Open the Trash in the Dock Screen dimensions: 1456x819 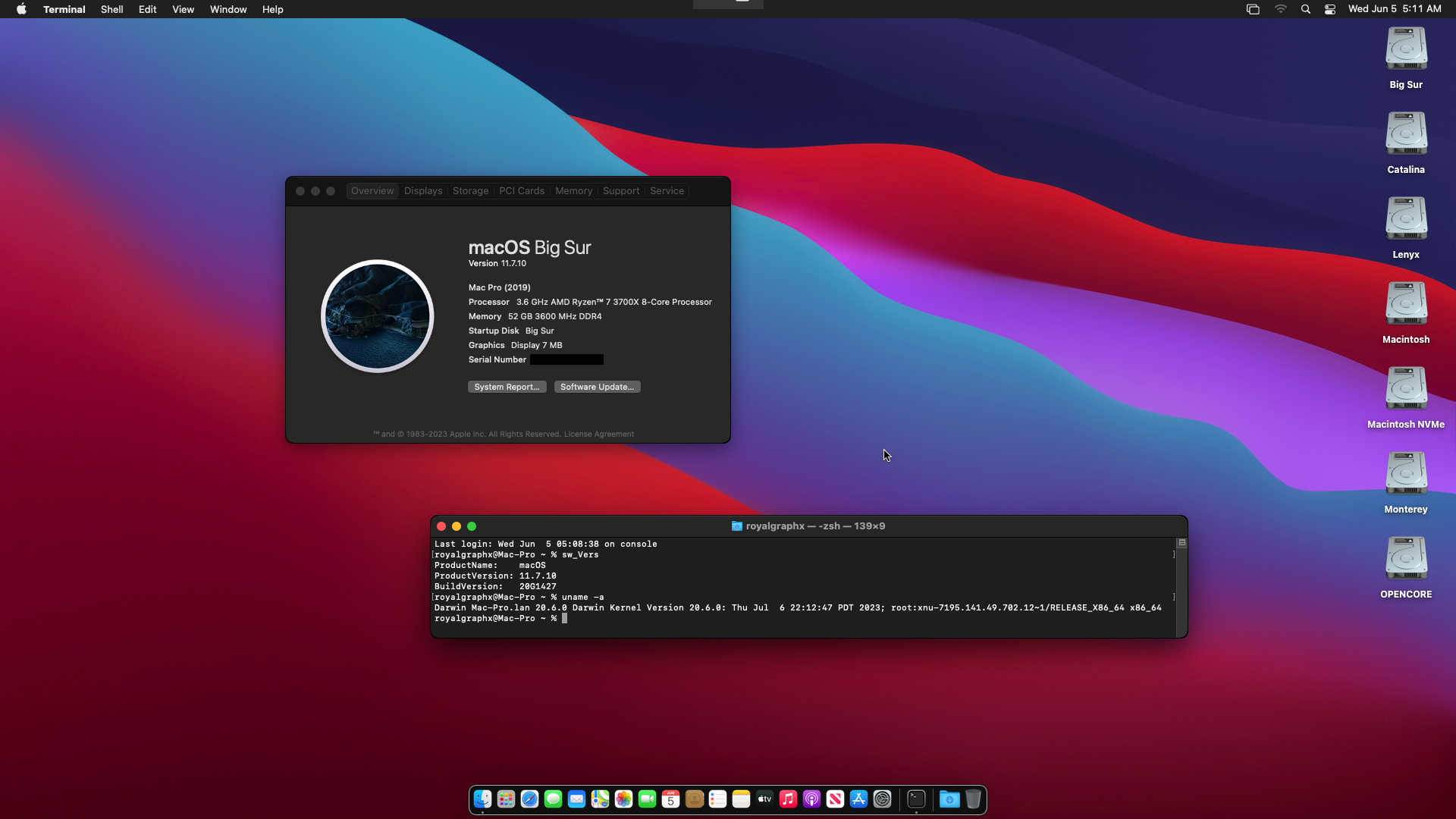(973, 799)
